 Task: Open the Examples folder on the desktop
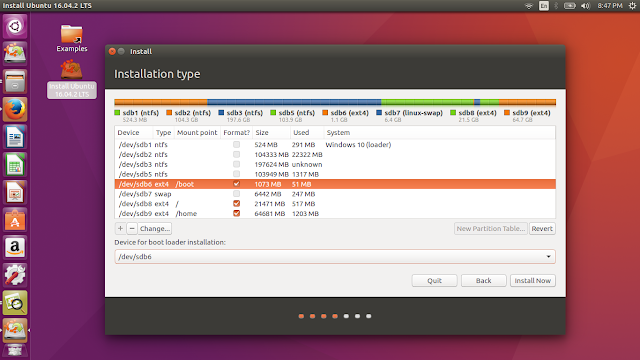coord(72,38)
